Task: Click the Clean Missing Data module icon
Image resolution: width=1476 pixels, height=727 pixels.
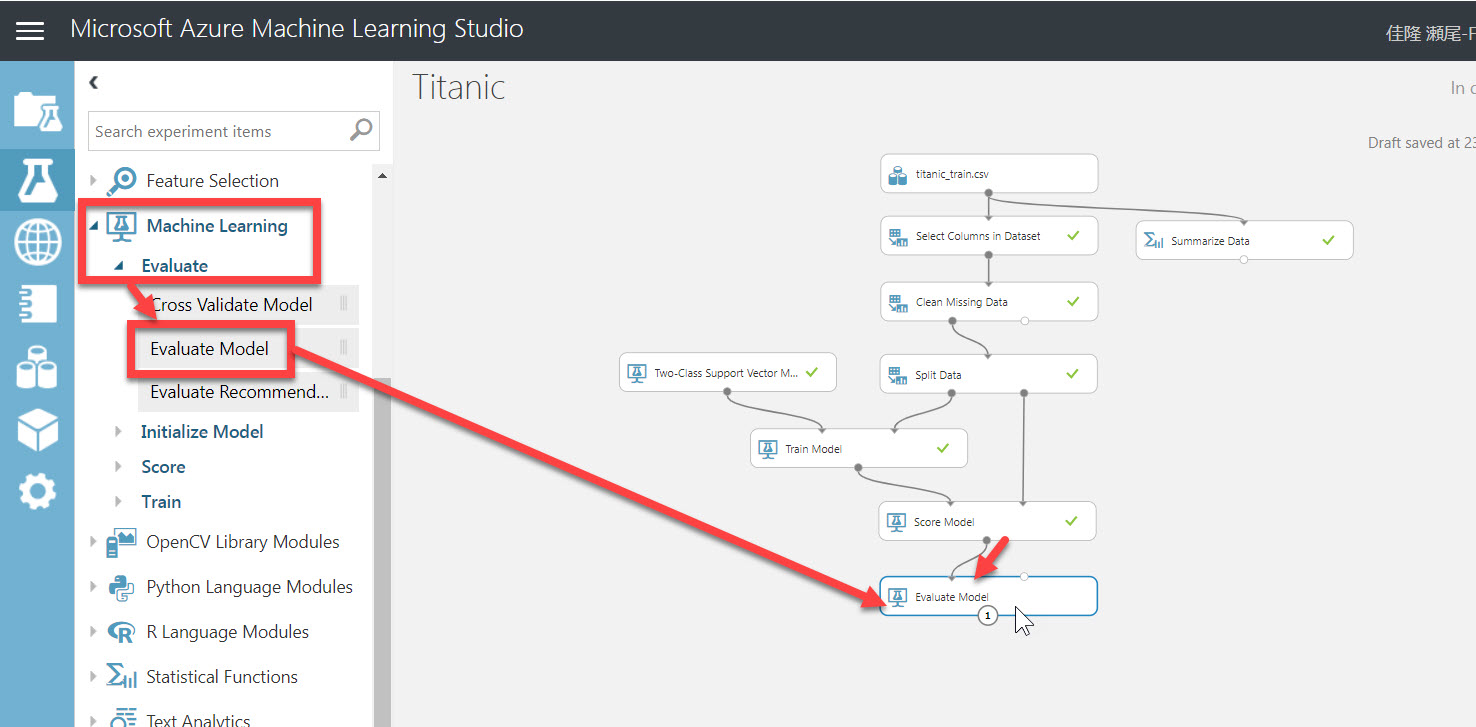Action: coord(897,302)
